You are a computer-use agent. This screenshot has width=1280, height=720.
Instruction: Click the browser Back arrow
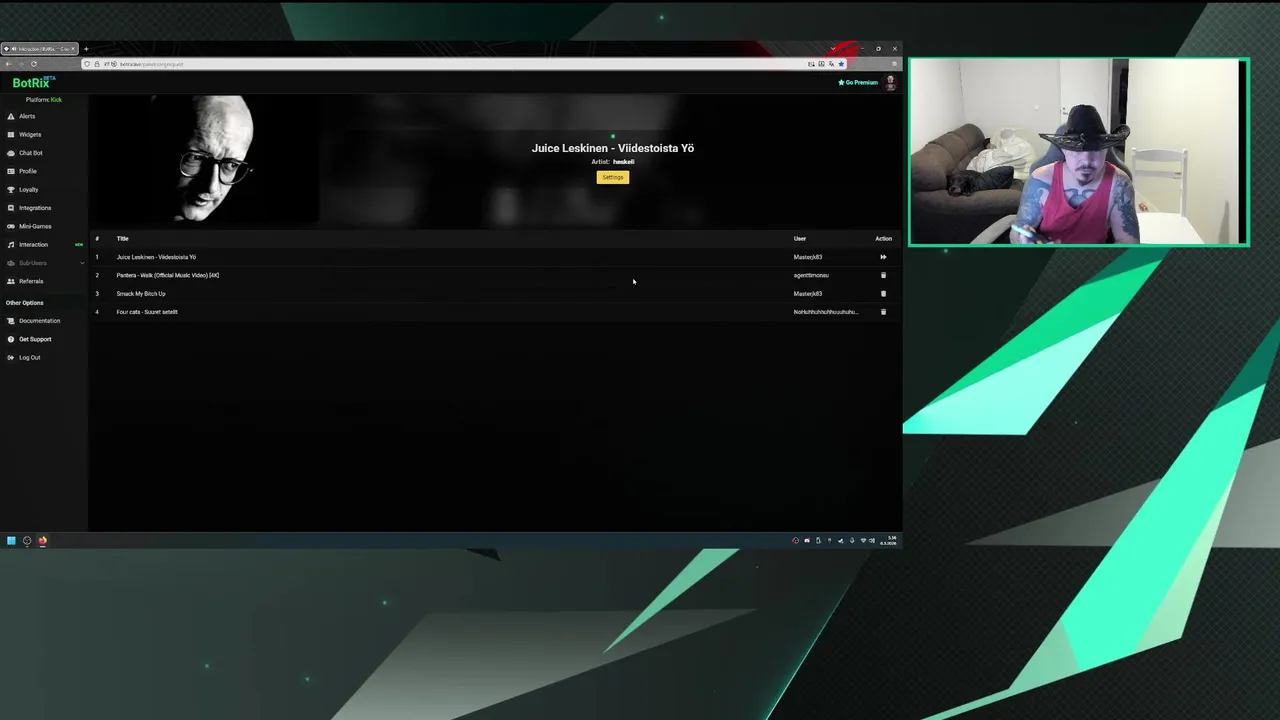(8, 64)
